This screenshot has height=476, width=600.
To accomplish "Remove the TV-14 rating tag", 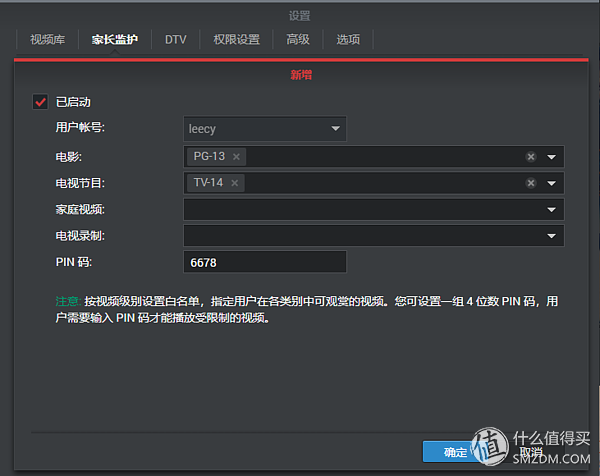I will point(235,183).
